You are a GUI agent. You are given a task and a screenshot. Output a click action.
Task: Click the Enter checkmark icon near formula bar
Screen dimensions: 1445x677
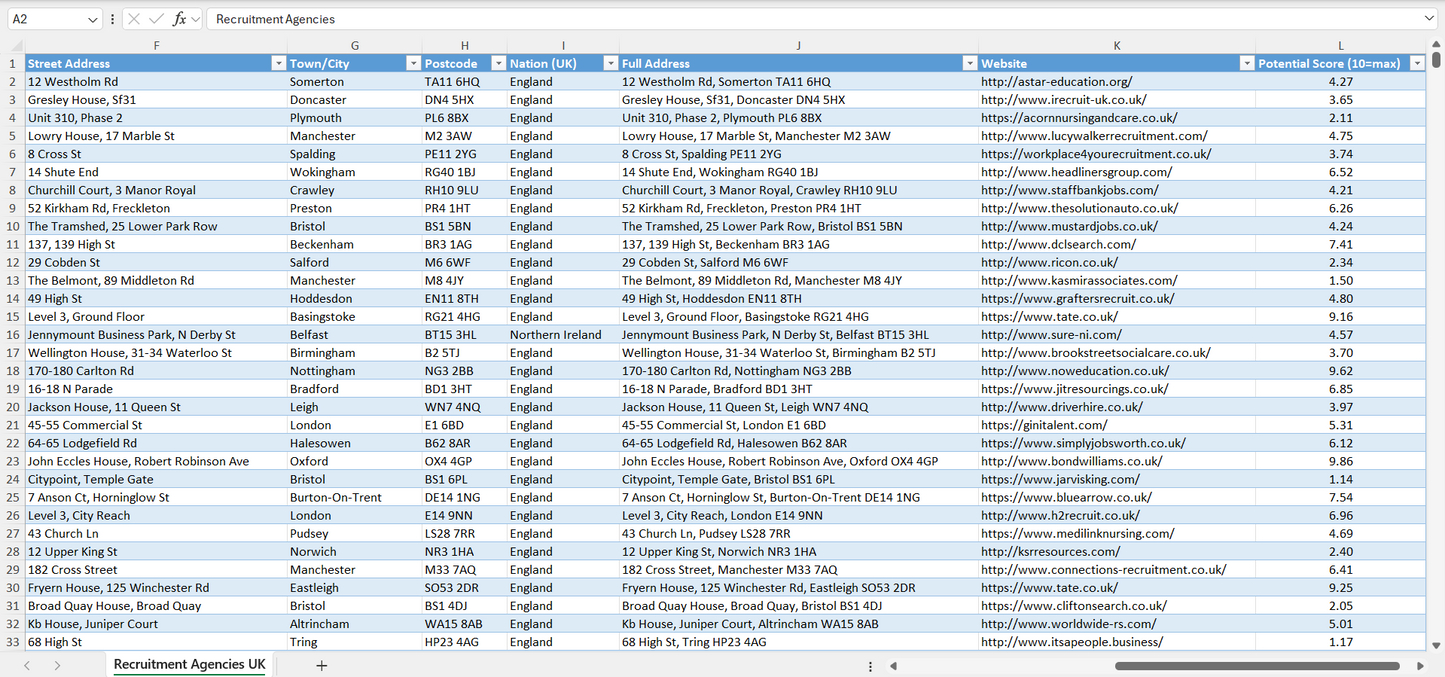[x=158, y=18]
